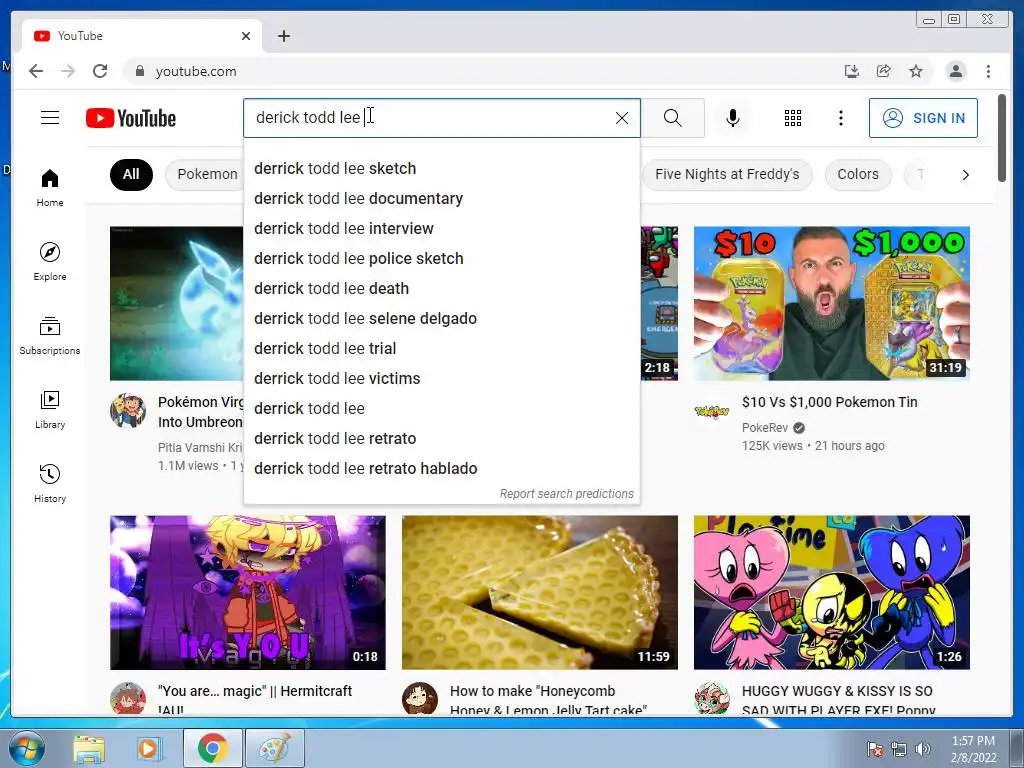
Task: Bookmark this page with star icon
Action: click(916, 71)
